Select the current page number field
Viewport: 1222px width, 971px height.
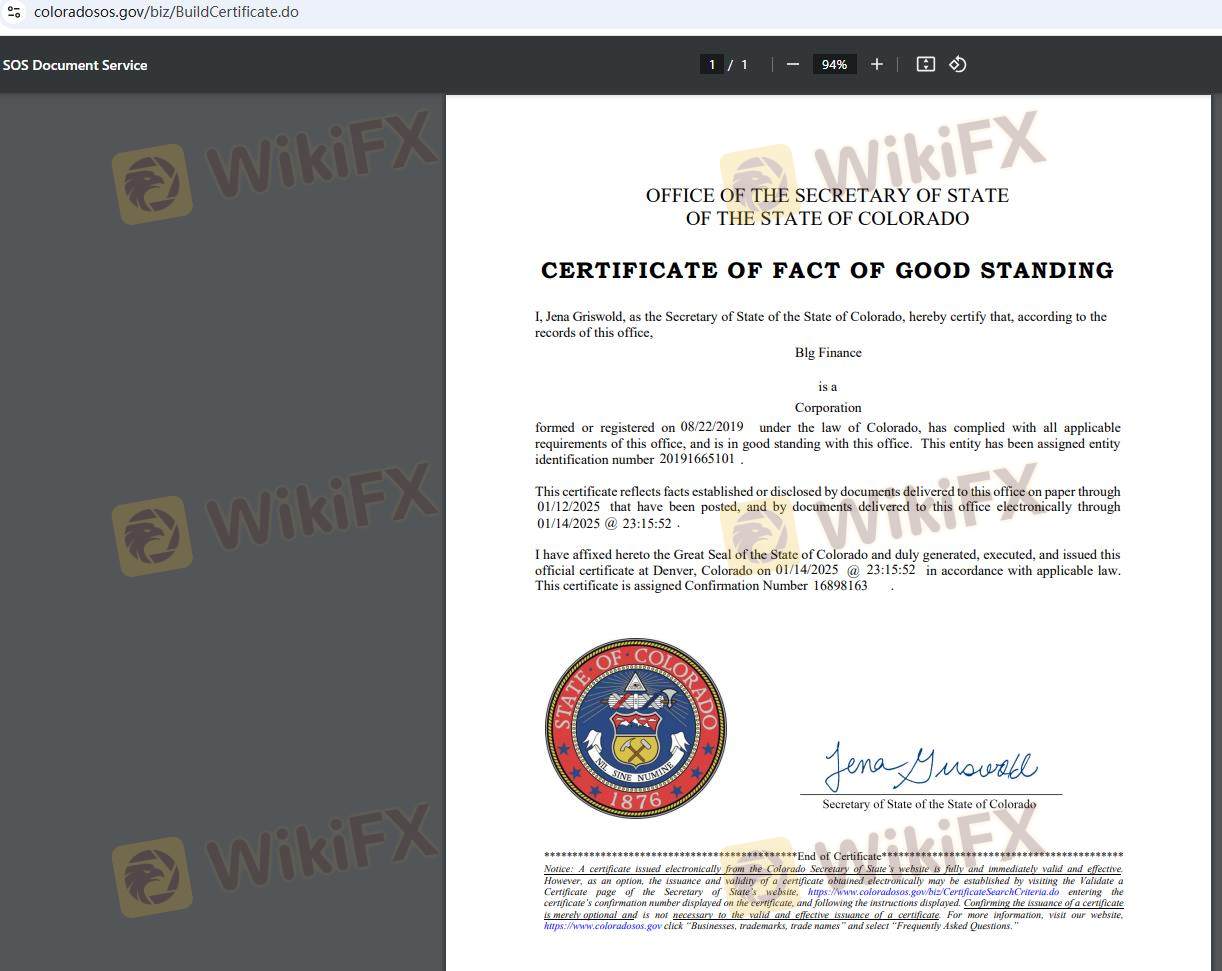click(x=712, y=64)
